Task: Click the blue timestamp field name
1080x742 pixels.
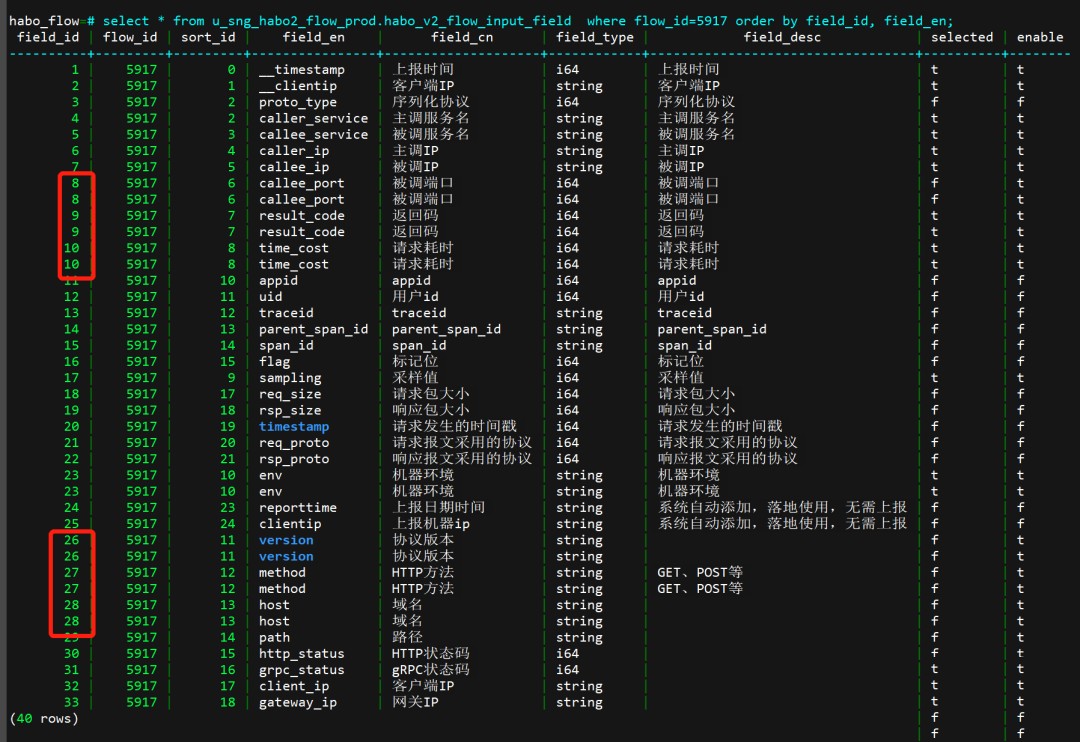Action: (293, 427)
